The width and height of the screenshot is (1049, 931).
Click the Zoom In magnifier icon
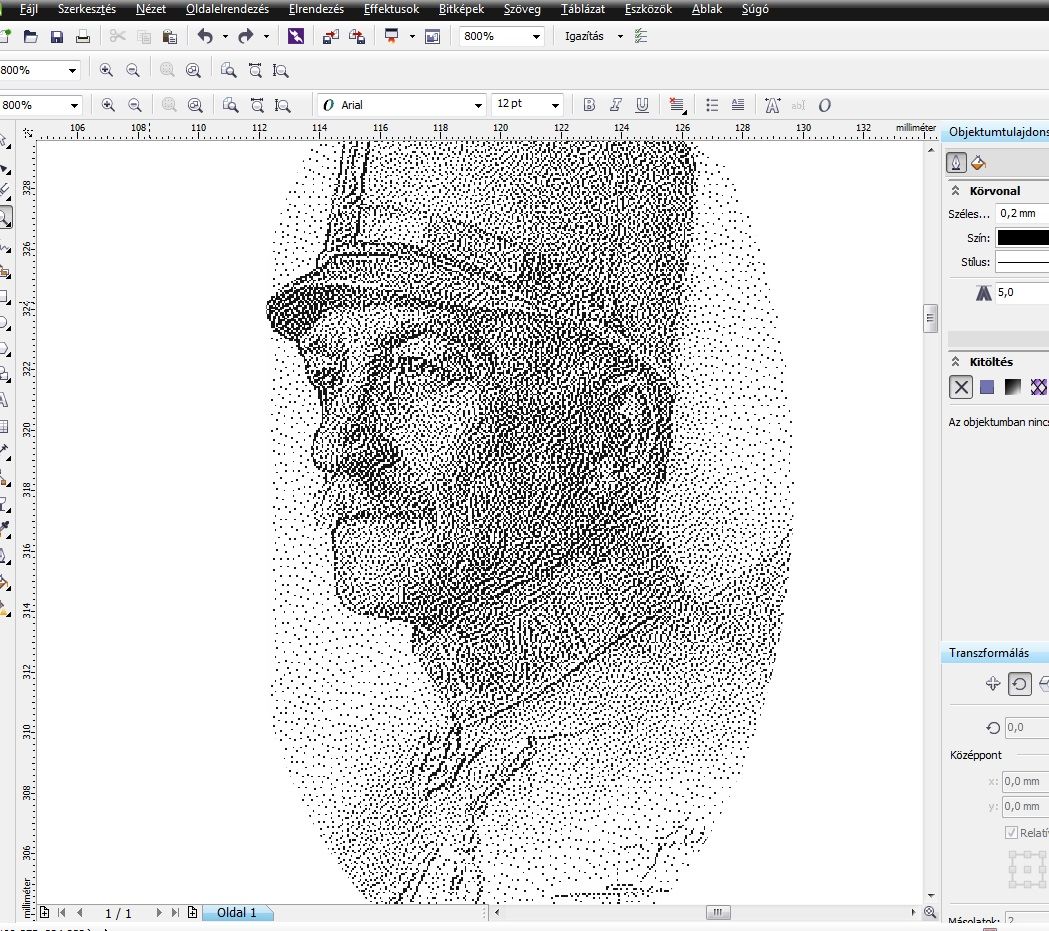[107, 71]
